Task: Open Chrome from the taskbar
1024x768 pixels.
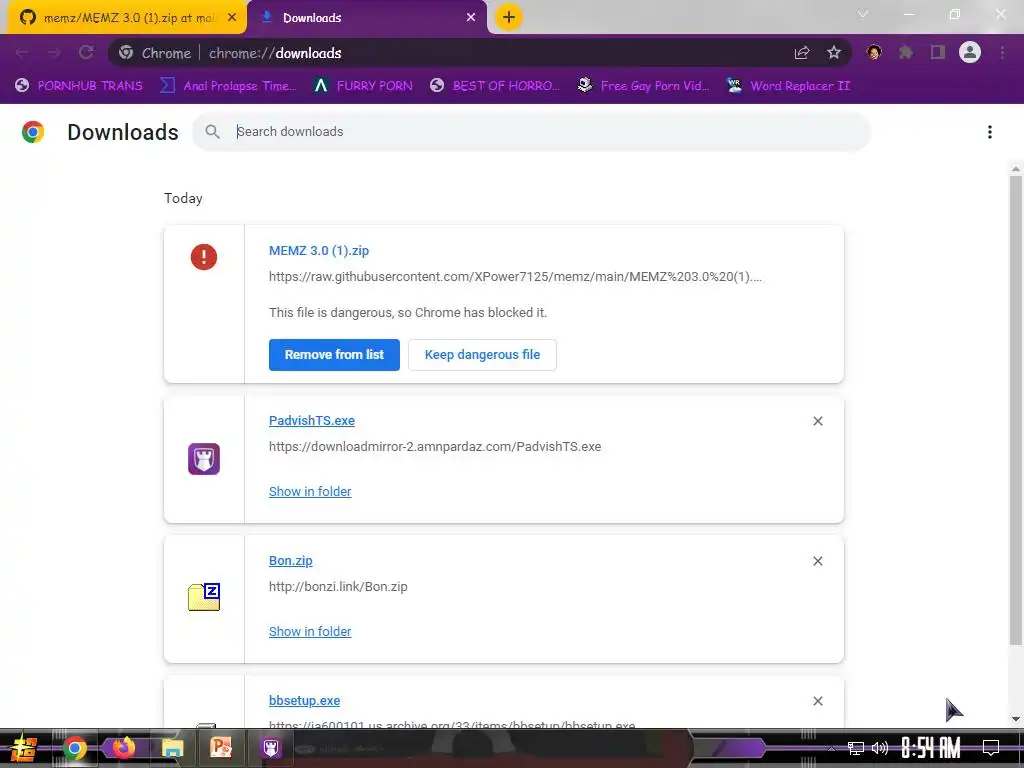Action: pos(74,748)
